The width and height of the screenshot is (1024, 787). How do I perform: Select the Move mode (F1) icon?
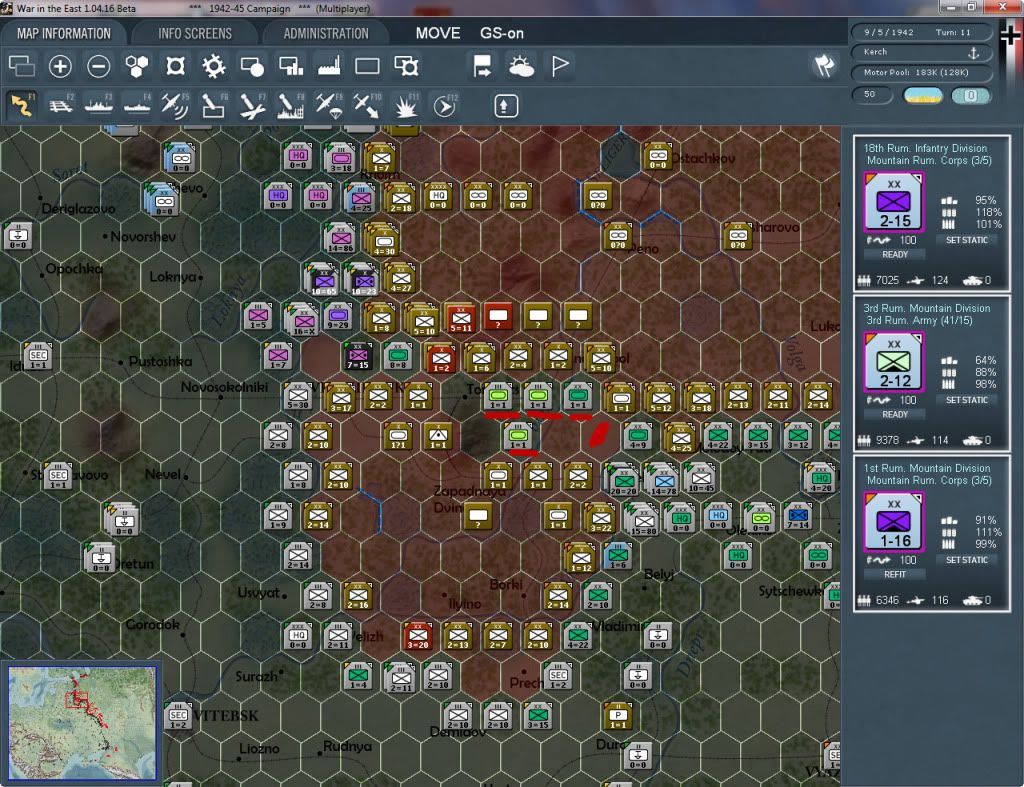coord(22,105)
